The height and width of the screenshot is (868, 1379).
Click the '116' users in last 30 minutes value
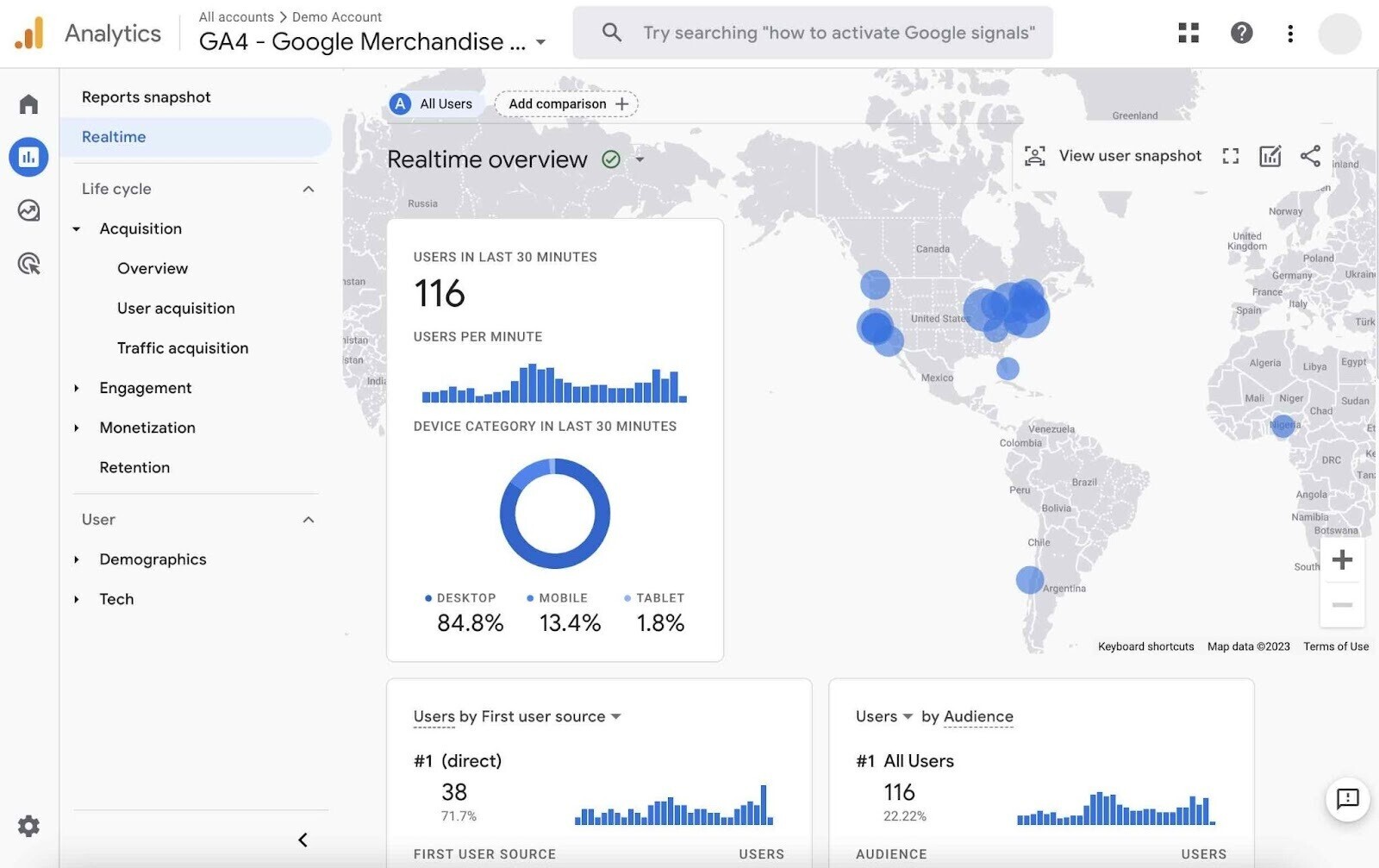point(440,293)
